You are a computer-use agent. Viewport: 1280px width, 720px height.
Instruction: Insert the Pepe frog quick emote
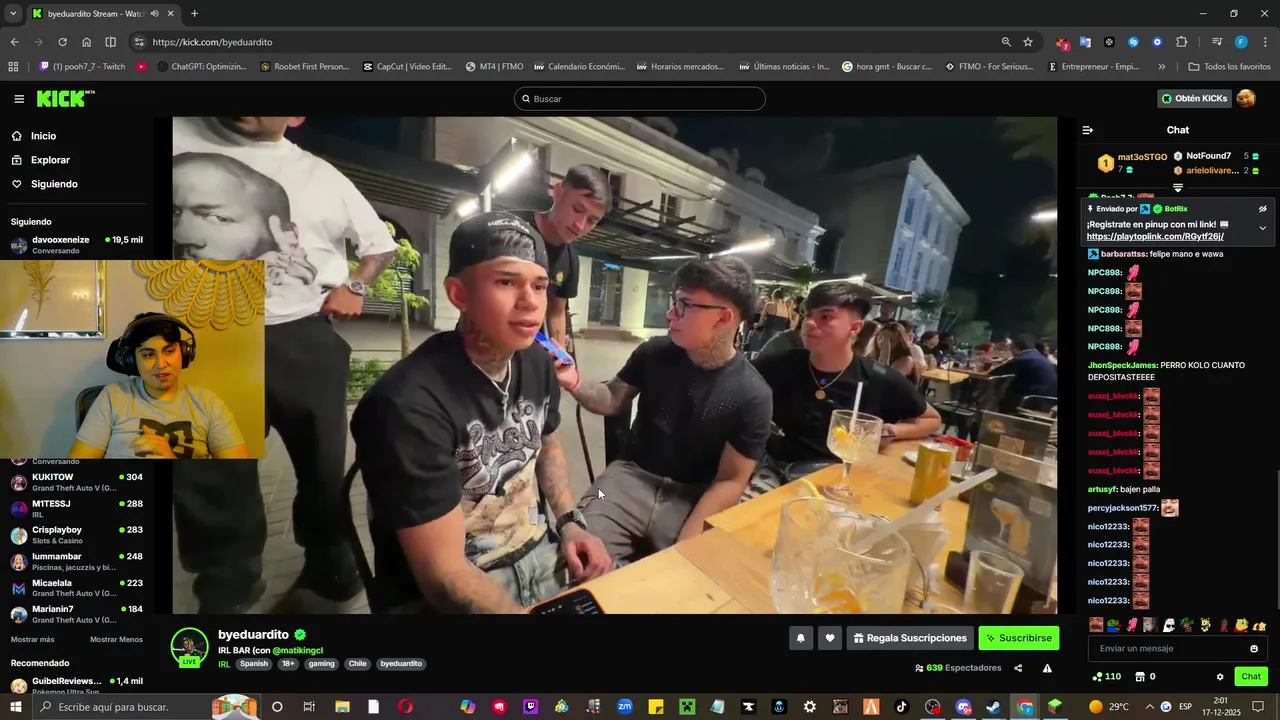1114,625
